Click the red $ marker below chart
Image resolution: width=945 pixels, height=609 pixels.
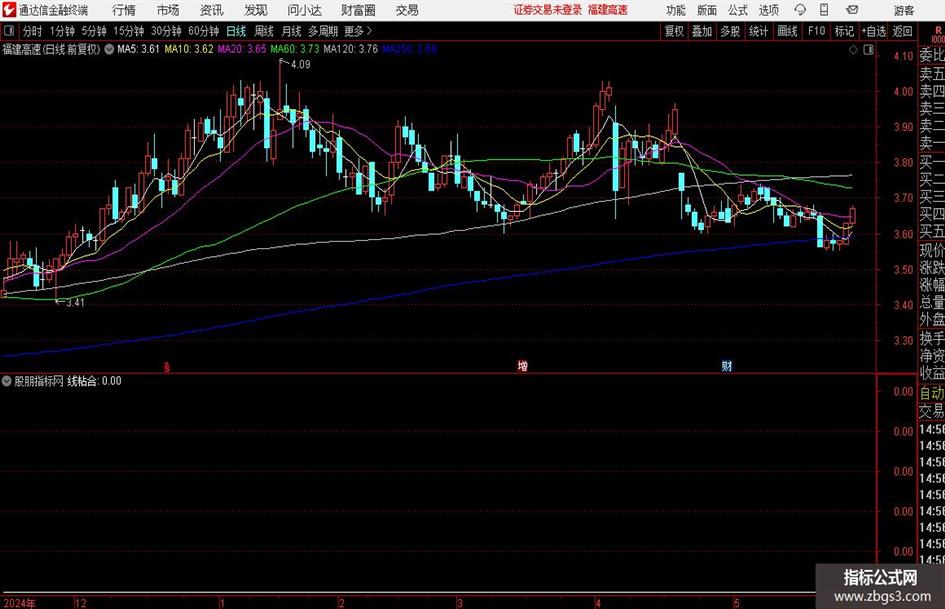tap(167, 367)
